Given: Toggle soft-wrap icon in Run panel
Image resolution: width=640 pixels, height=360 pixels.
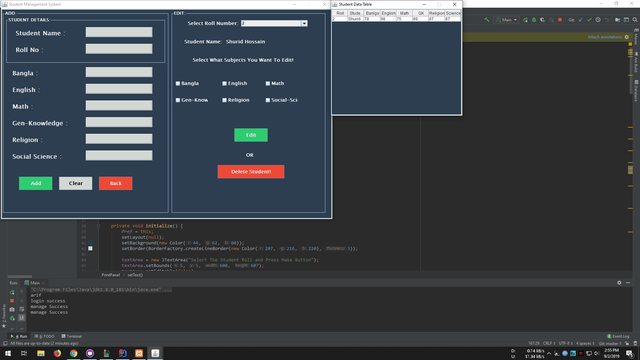Looking at the screenshot, I should [22, 309].
